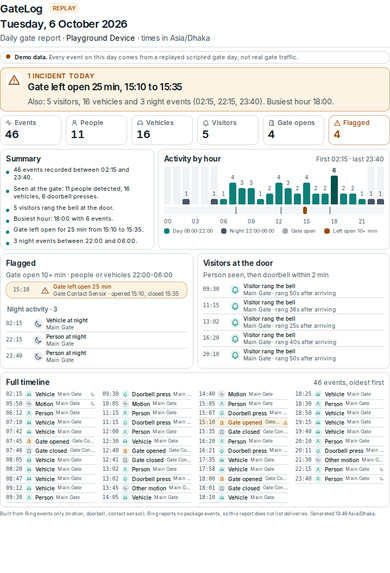Click the orange gate icon on the 15:10 timeline row

222,422
